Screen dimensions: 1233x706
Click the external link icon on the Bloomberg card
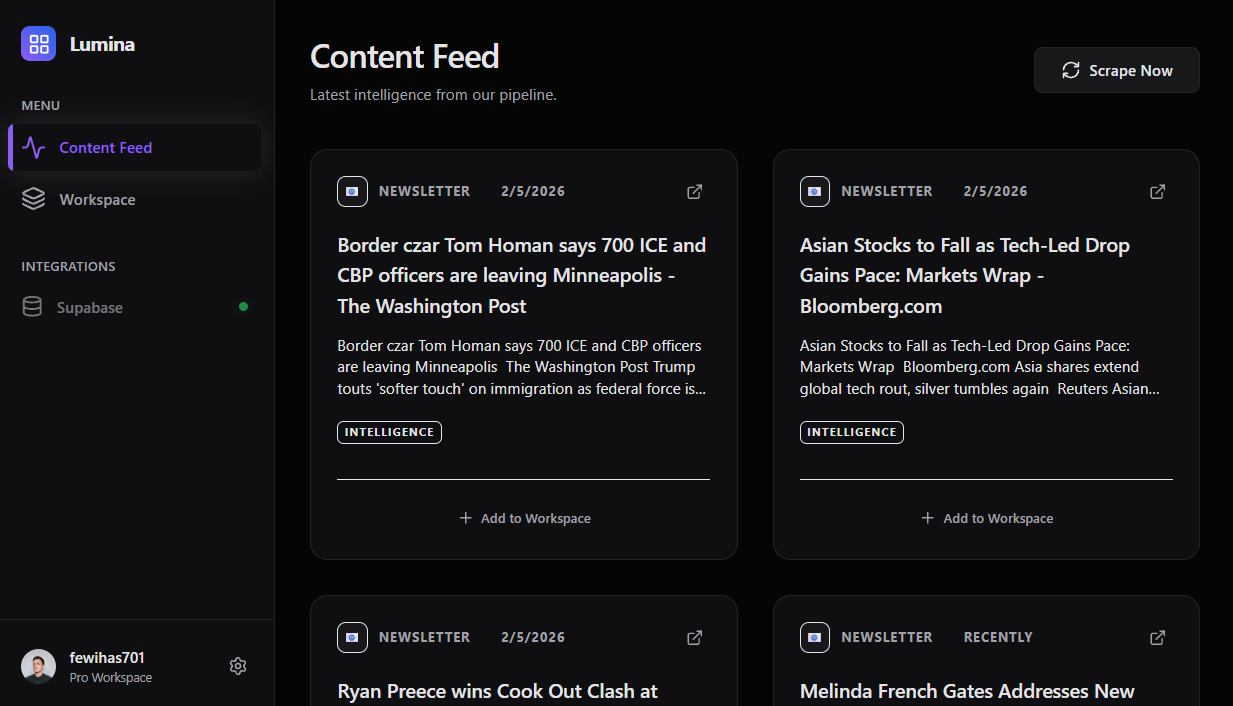point(1157,191)
